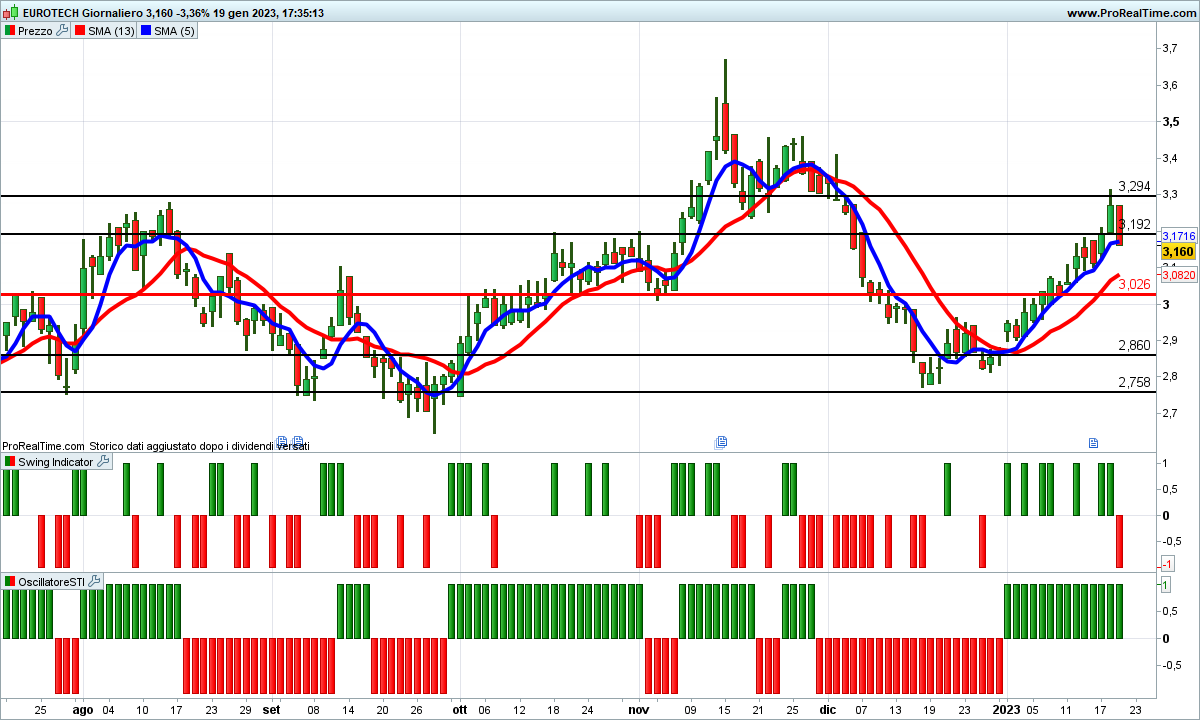Screen dimensions: 1200x720
Task: Click the Swing Indicator panel label
Action: [56, 462]
